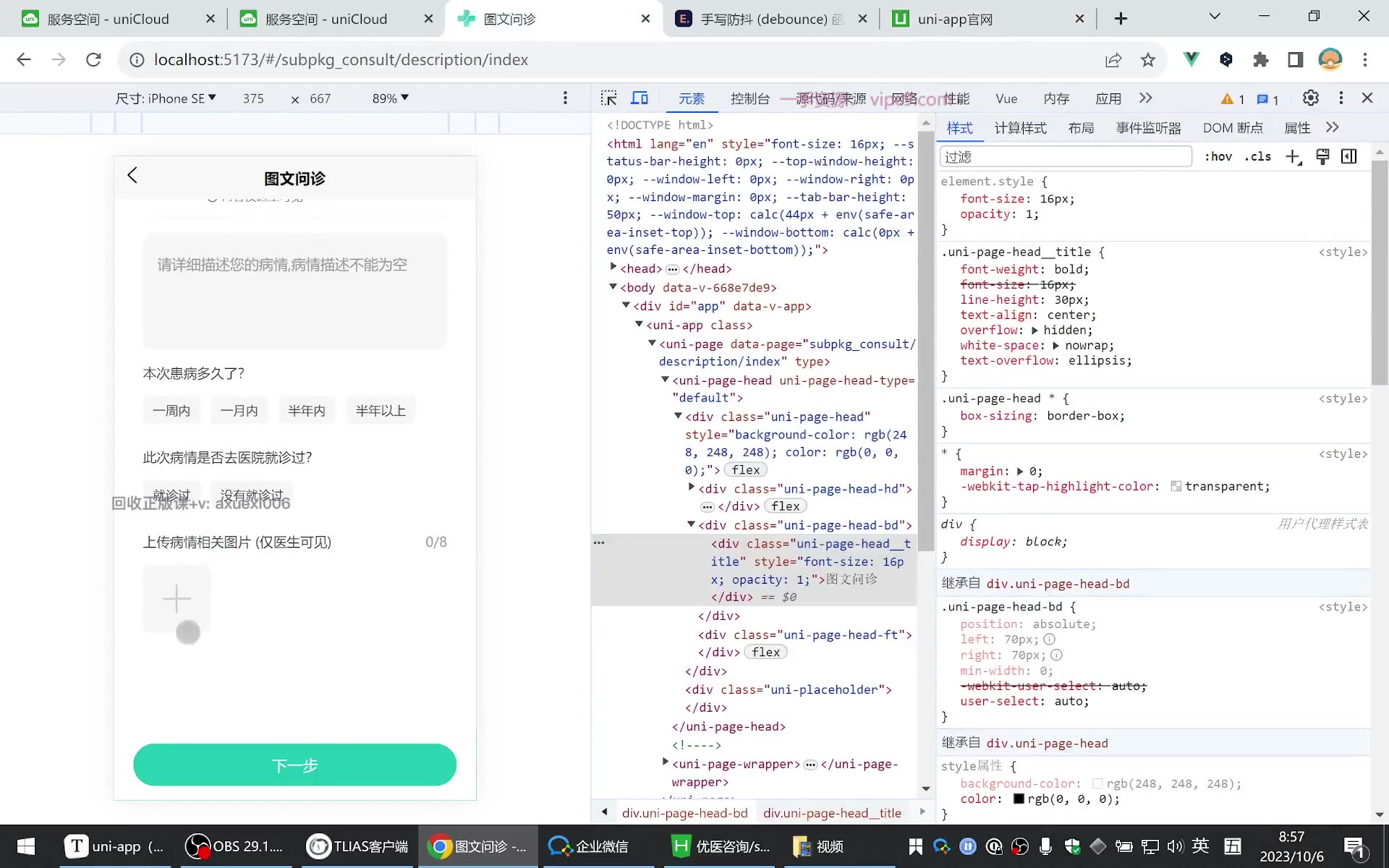
Task: Toggle the computed styles sidebar icon
Action: pos(1349,157)
